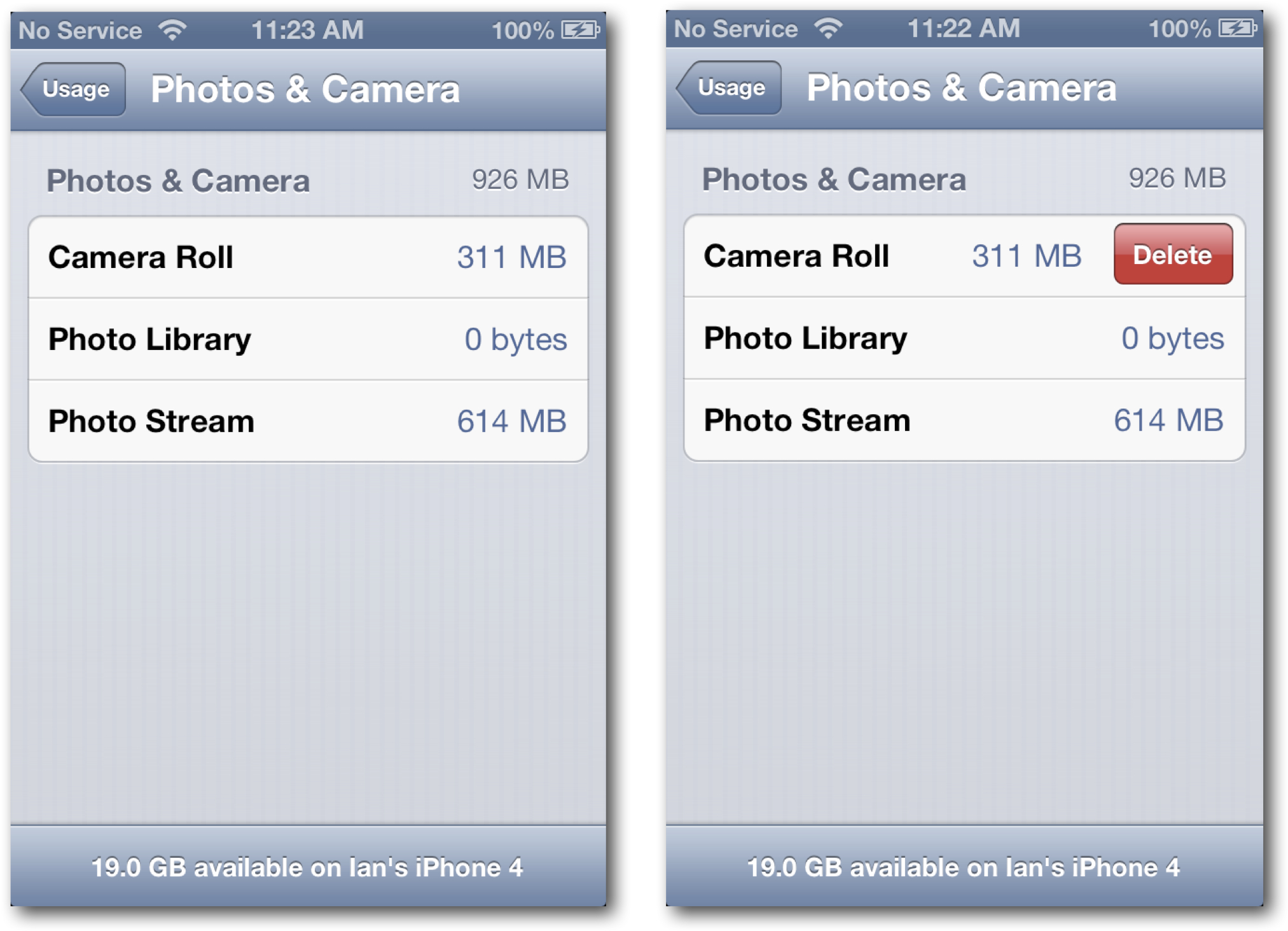Tap the red Delete button for Camera Roll
The height and width of the screenshot is (931, 1288).
1173,254
